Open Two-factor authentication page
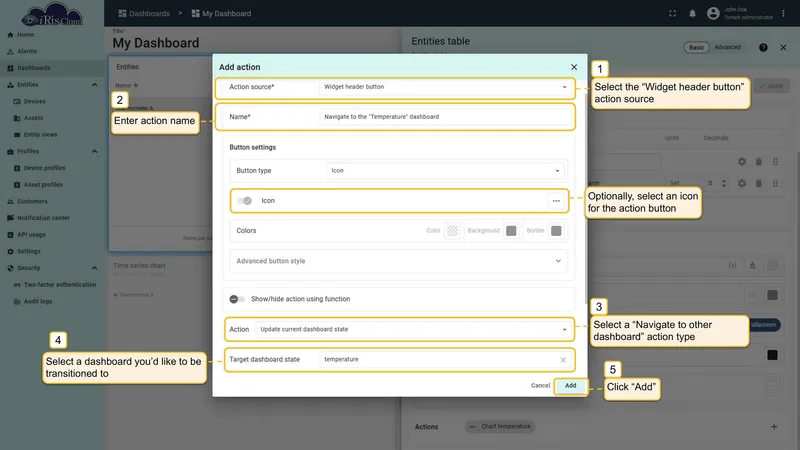This screenshot has width=800, height=450. [60, 285]
